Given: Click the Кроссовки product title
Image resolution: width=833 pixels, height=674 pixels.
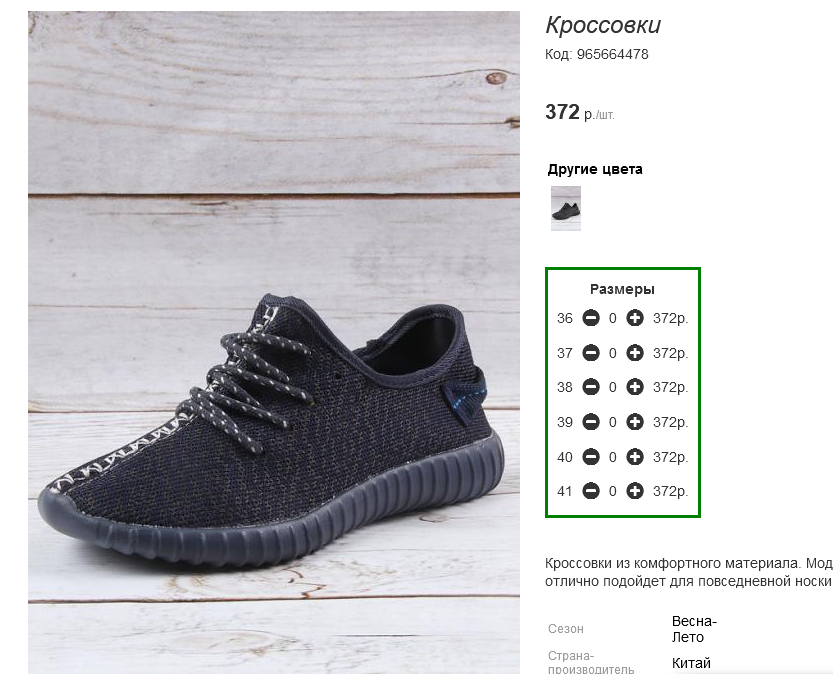Looking at the screenshot, I should [603, 25].
